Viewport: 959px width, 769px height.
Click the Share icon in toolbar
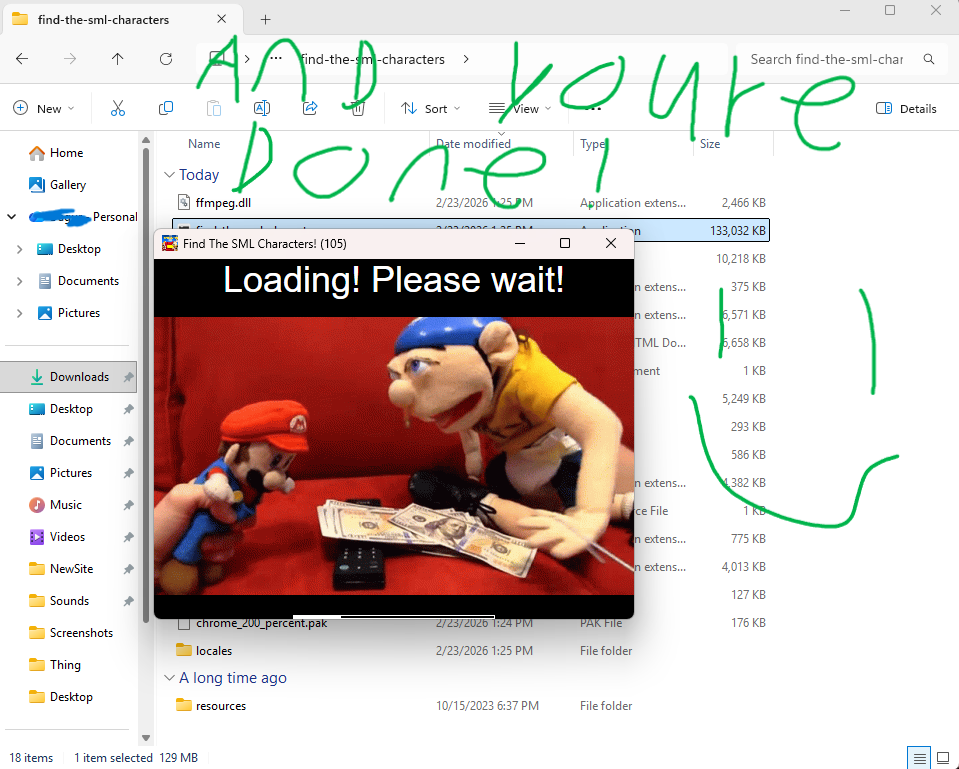click(310, 108)
